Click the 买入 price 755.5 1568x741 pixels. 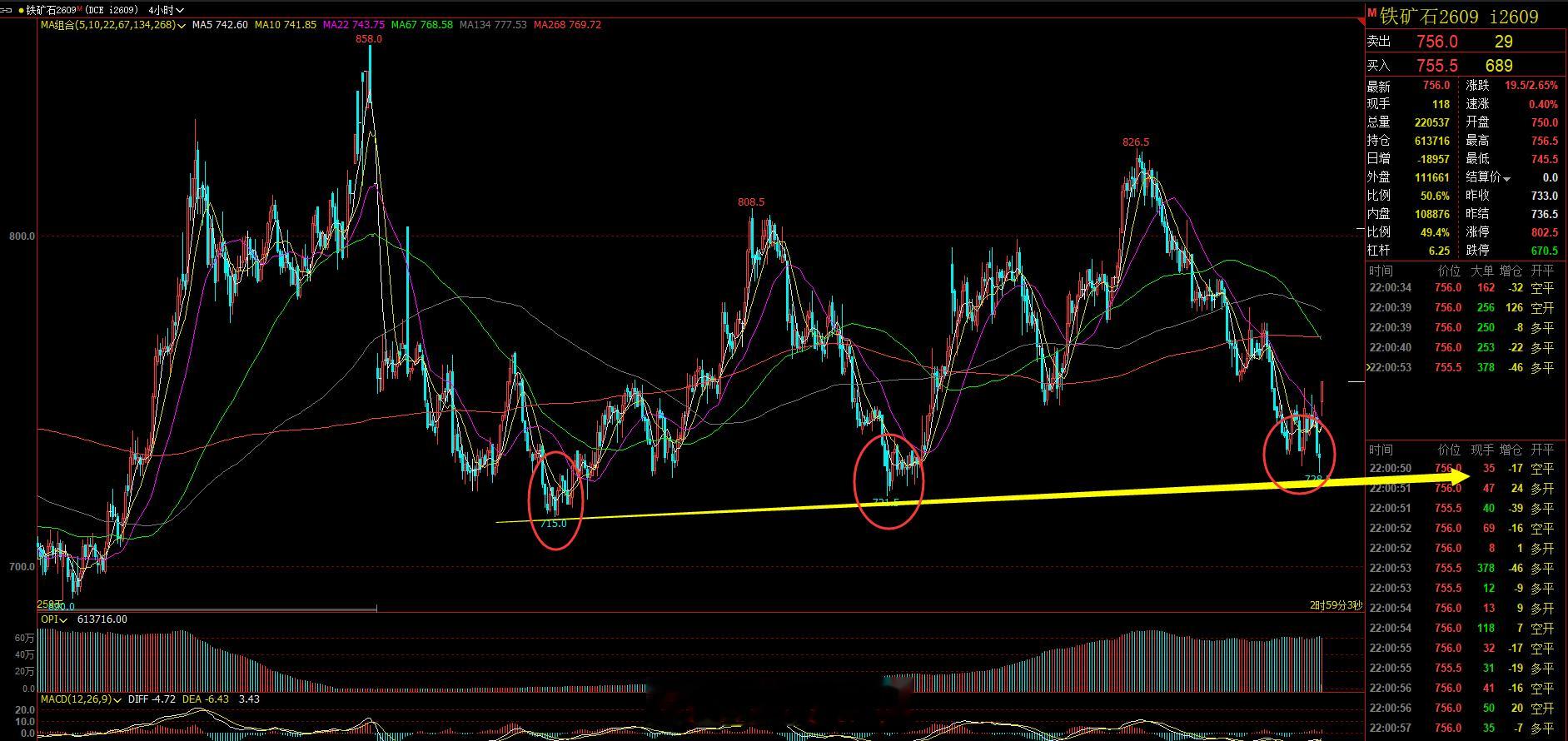[x=1436, y=65]
